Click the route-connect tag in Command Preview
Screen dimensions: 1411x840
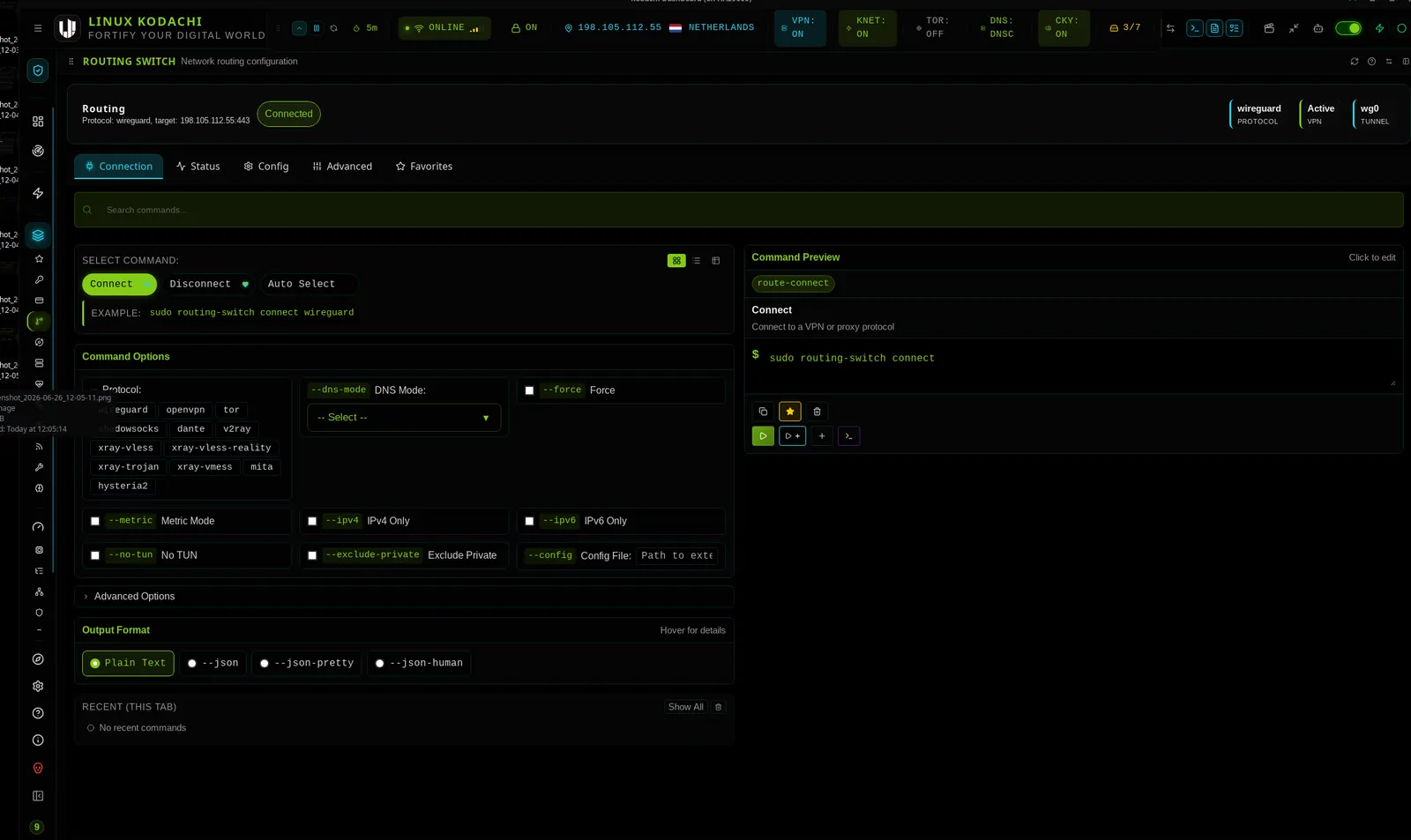793,284
